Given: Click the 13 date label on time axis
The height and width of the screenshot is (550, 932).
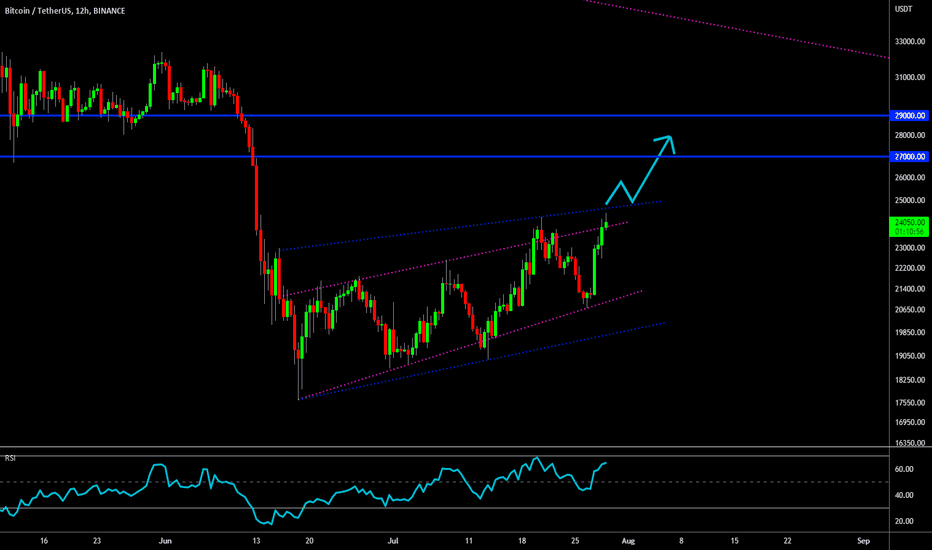Looking at the screenshot, I should click(x=256, y=541).
